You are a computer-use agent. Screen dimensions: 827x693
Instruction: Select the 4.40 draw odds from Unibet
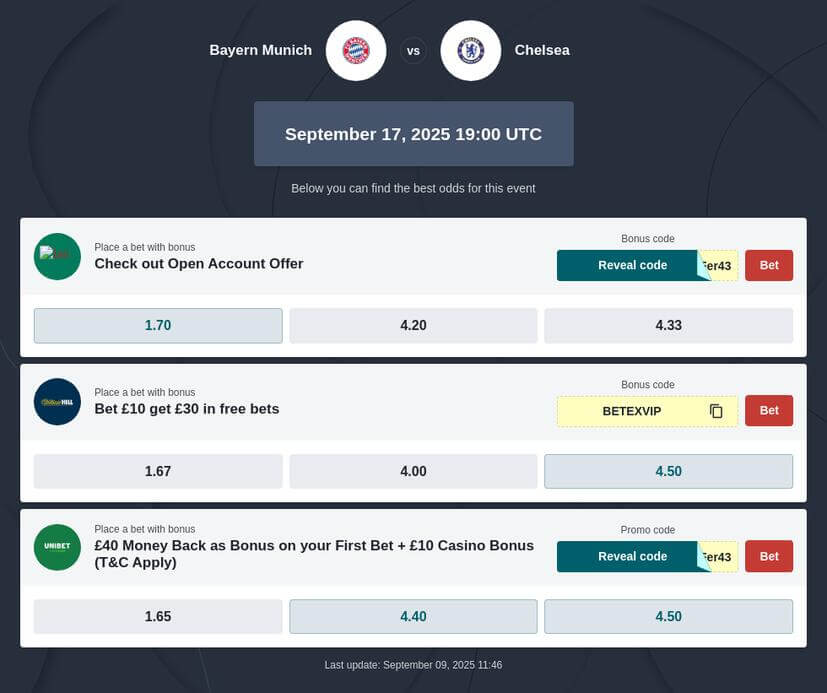(x=414, y=617)
